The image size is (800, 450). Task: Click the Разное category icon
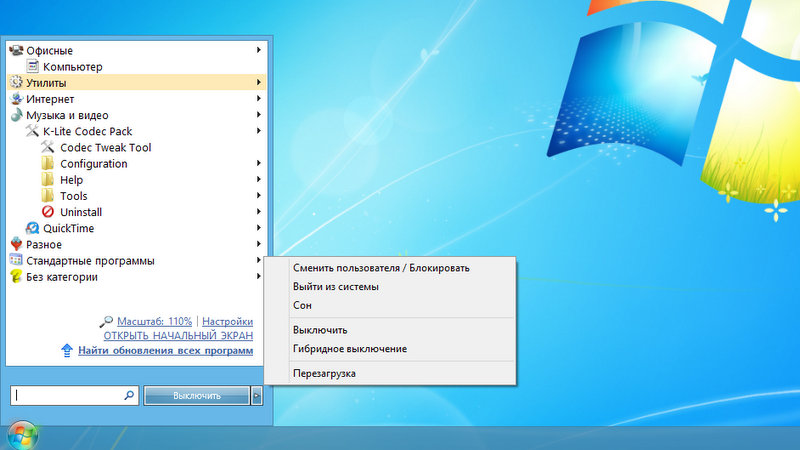[x=16, y=244]
